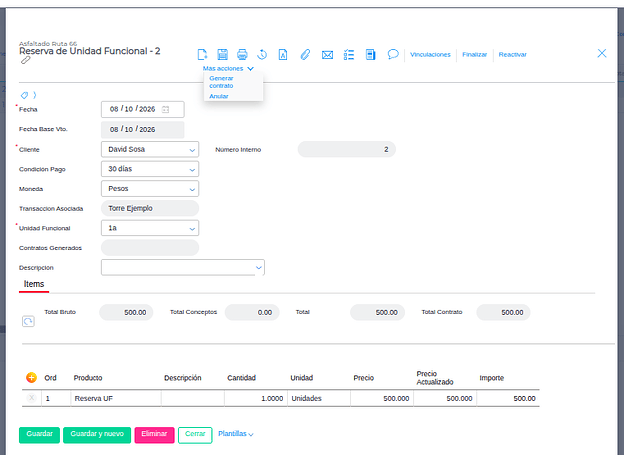Click the Guardar y nuevo button
This screenshot has height=455, width=624.
click(97, 435)
